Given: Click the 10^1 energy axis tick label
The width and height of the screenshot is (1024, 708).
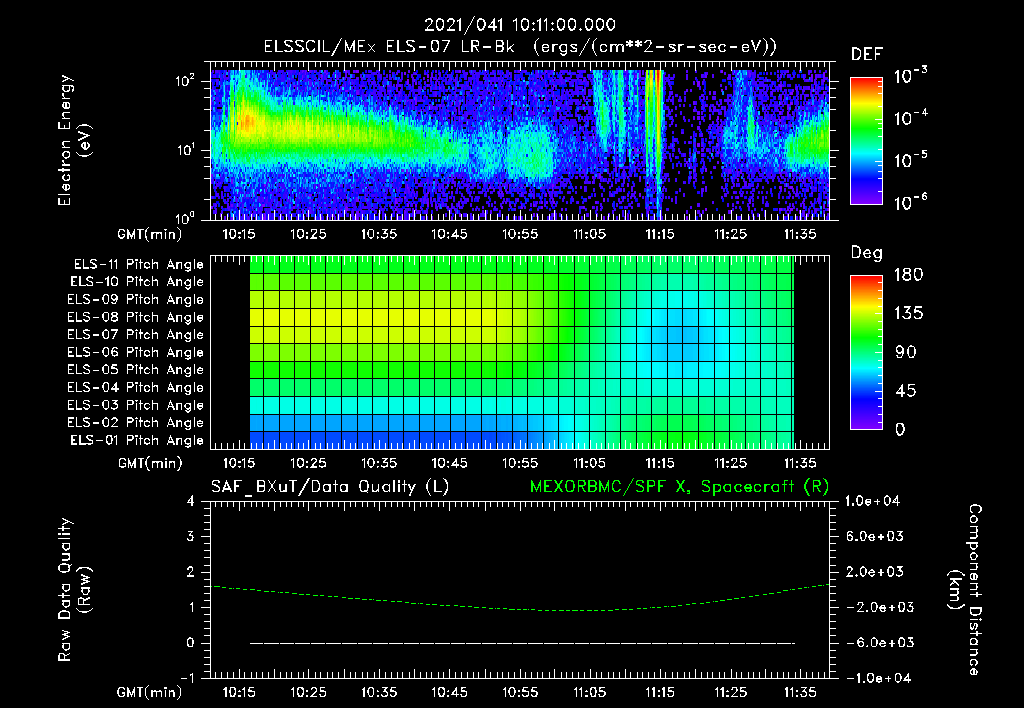Looking at the screenshot, I should (185, 150).
